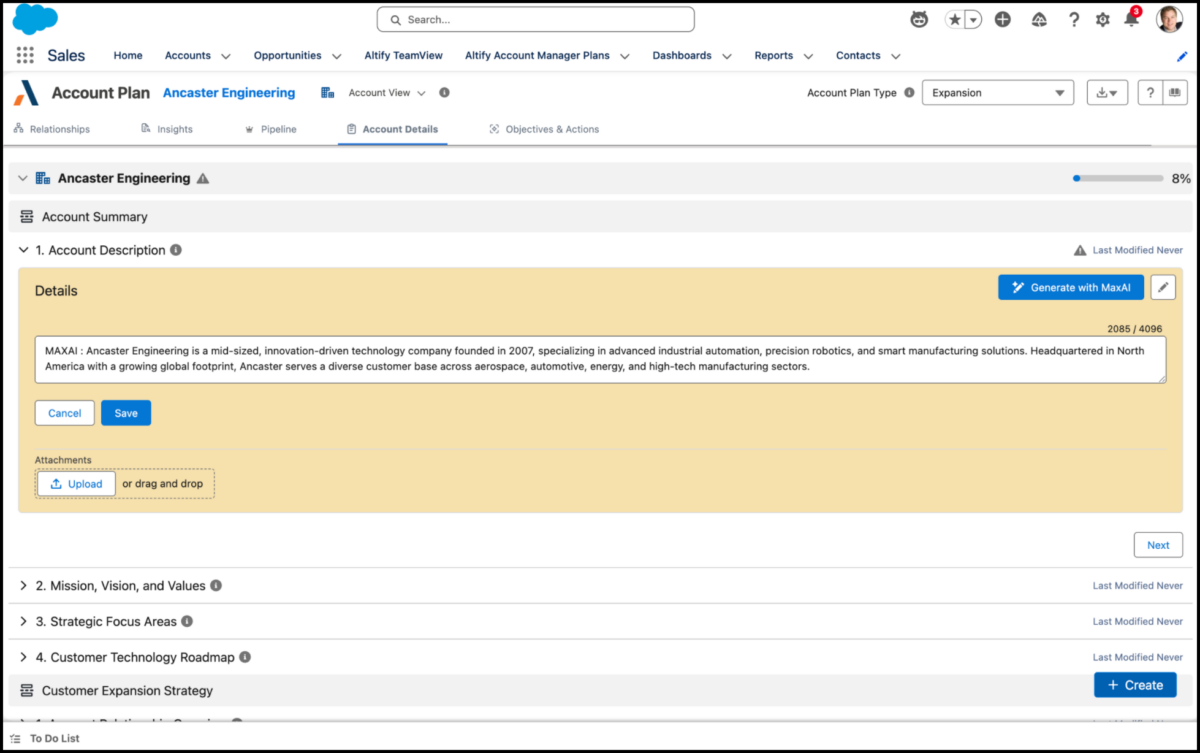Switch to the Pipeline tab

tap(271, 129)
